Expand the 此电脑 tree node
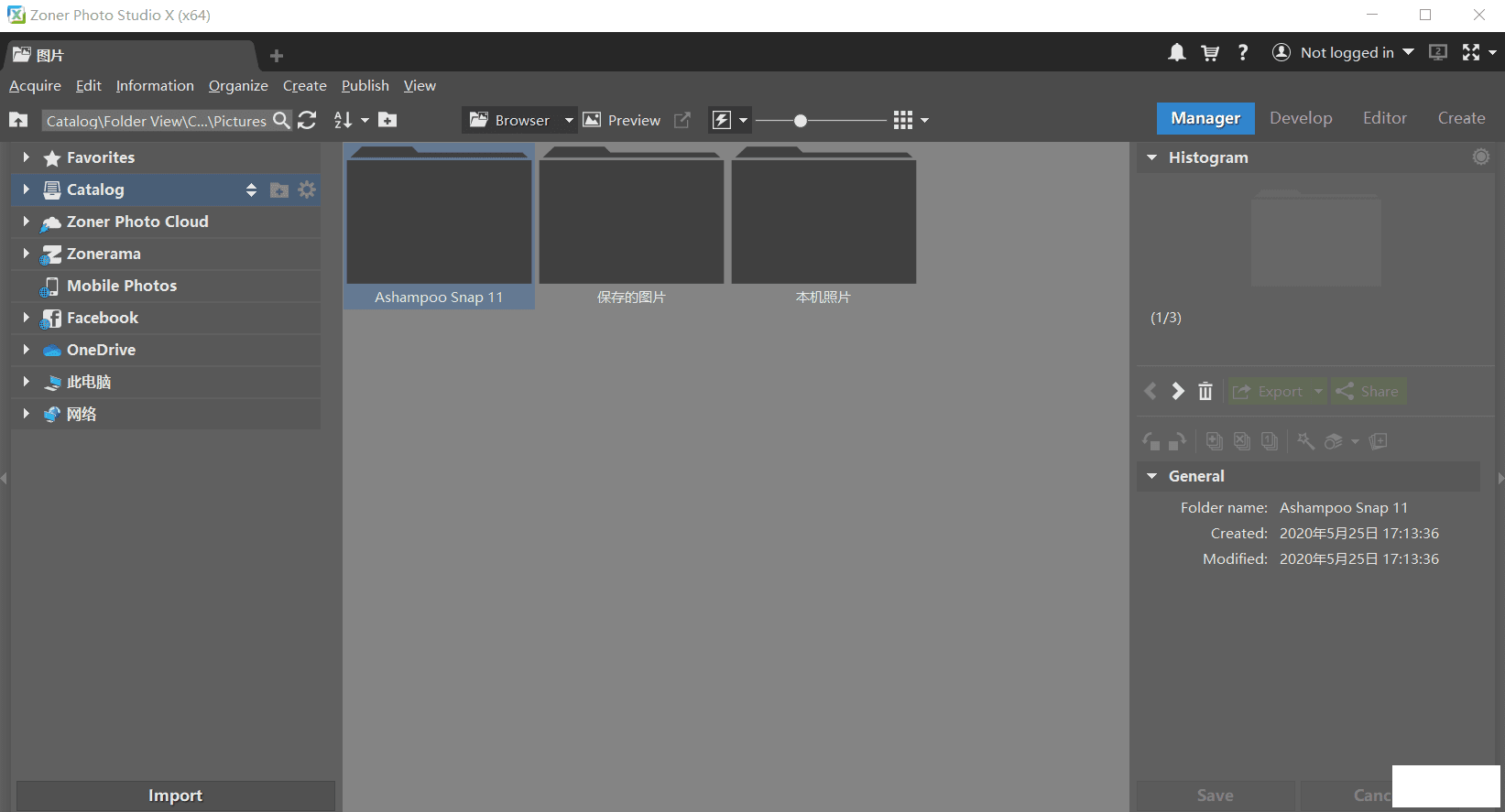Screen dimensions: 1505x812 [x=26, y=382]
